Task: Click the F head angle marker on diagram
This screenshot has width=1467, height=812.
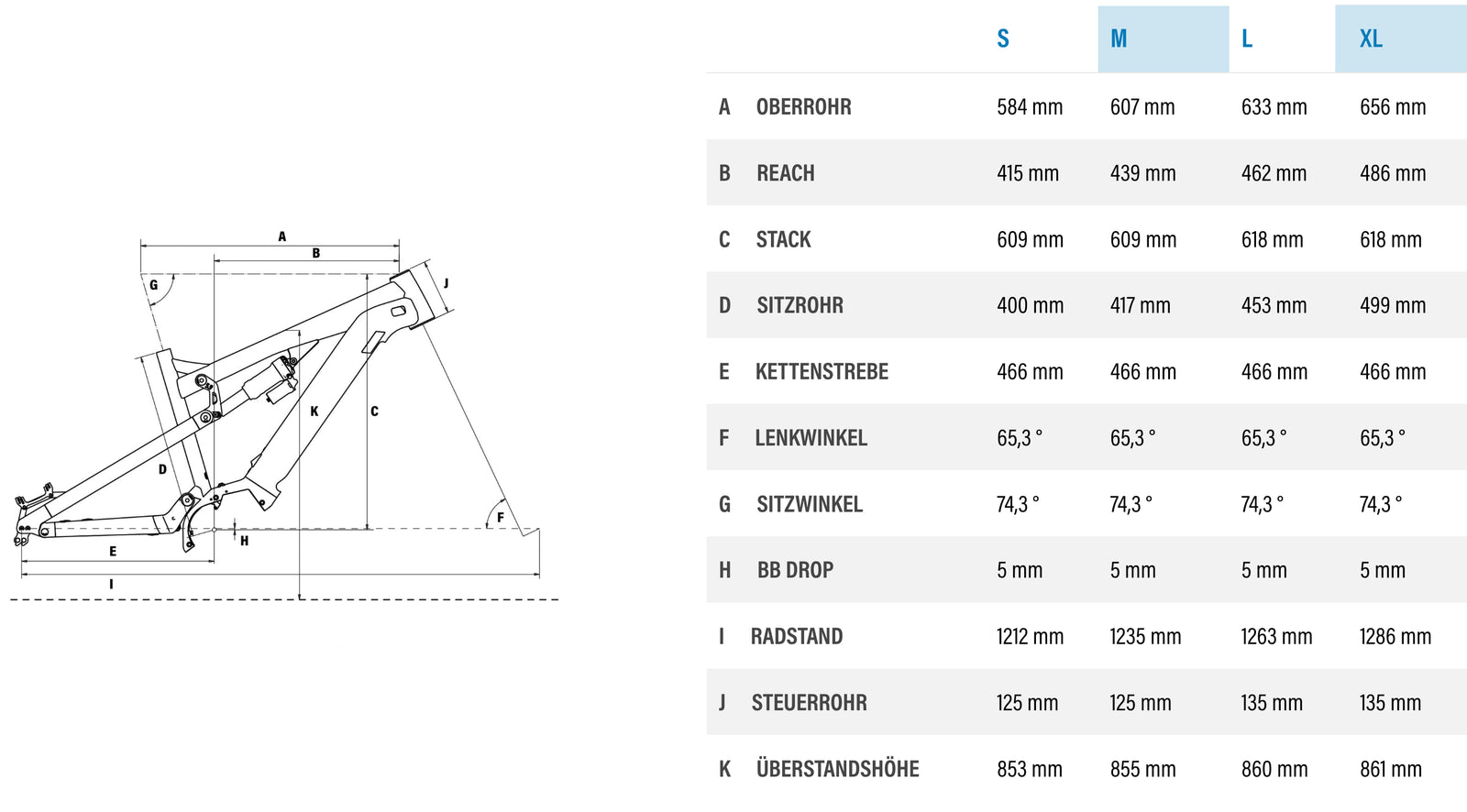Action: coord(500,518)
